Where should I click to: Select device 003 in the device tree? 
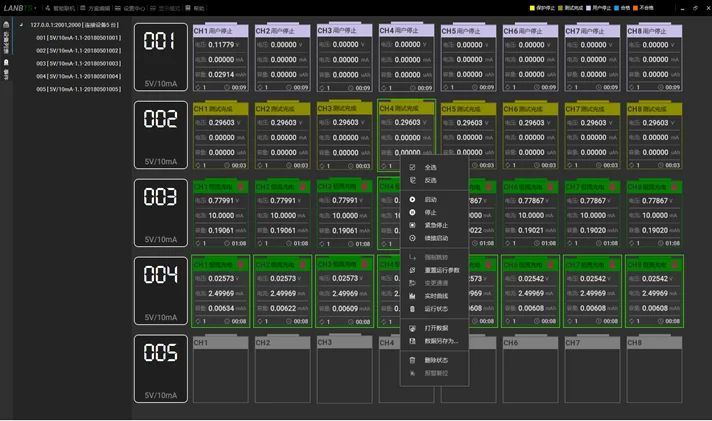tap(78, 63)
